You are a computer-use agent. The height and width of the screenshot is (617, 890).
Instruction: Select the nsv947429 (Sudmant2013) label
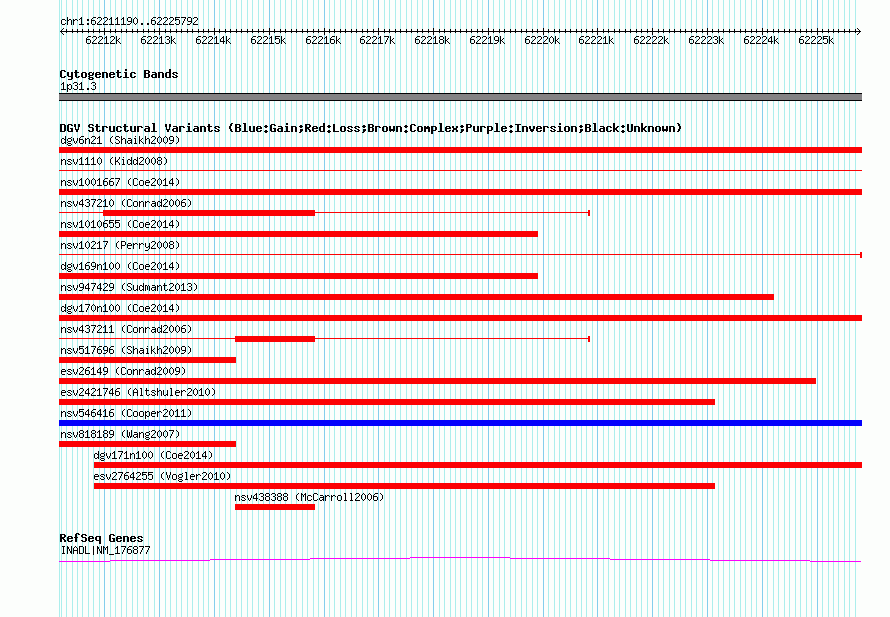click(129, 287)
